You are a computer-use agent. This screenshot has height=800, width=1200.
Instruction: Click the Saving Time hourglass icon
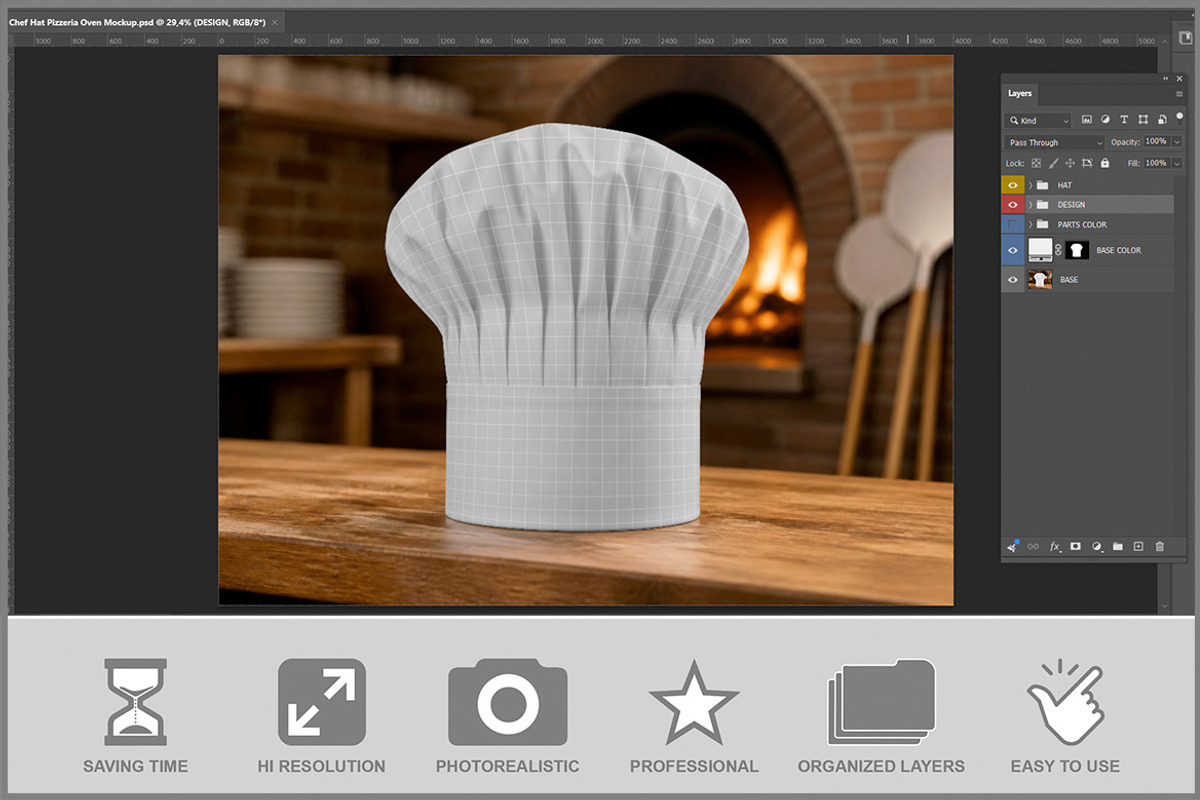[x=135, y=702]
